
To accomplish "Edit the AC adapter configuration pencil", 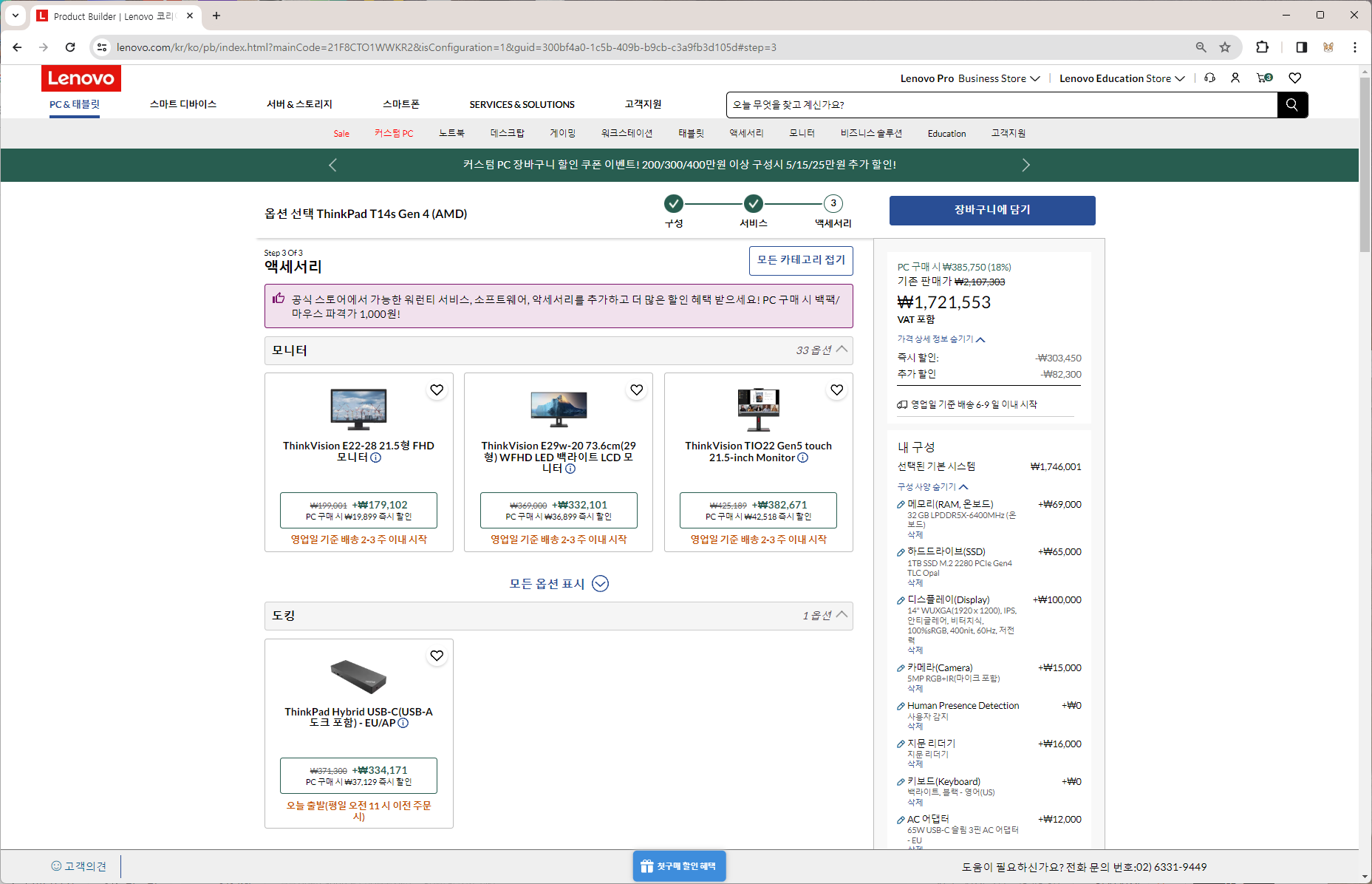I will click(901, 820).
